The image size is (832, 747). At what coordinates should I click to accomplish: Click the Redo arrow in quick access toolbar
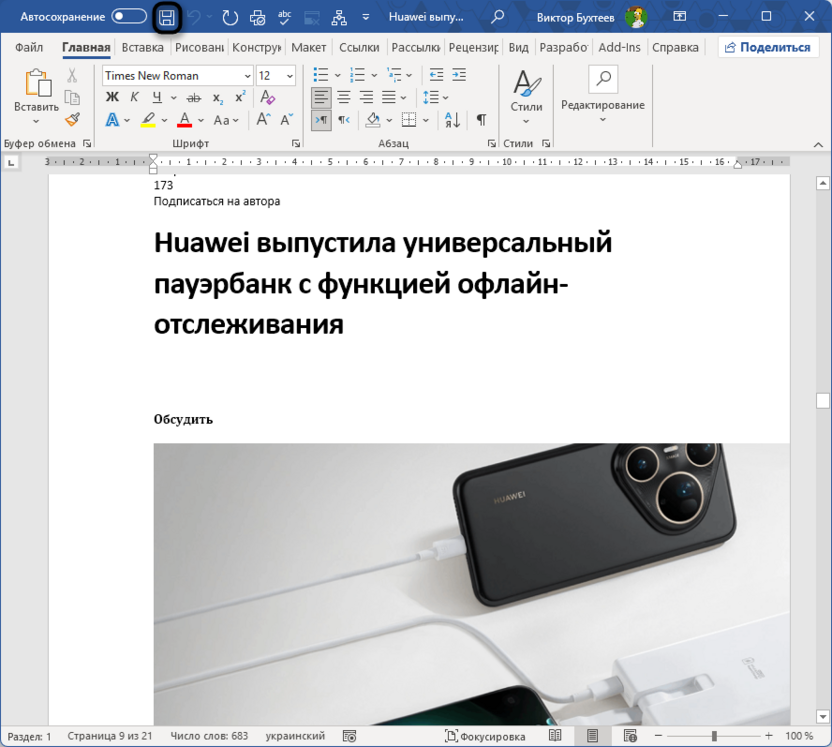pyautogui.click(x=230, y=18)
